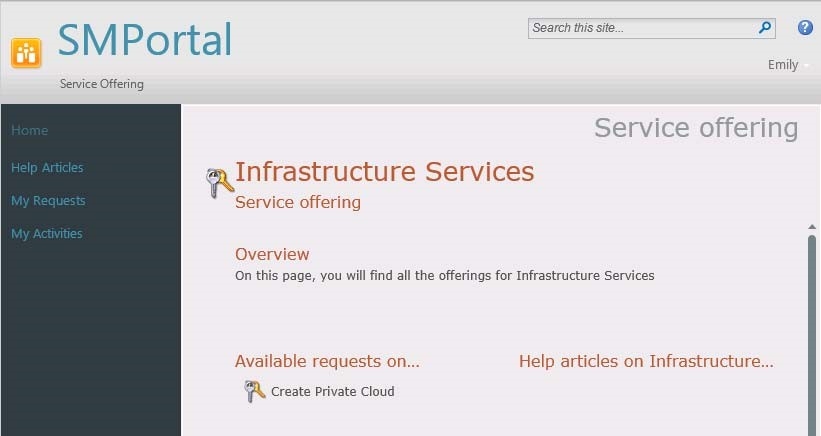The image size is (821, 436).
Task: Click the large gray Service offering page title
Action: click(x=696, y=128)
